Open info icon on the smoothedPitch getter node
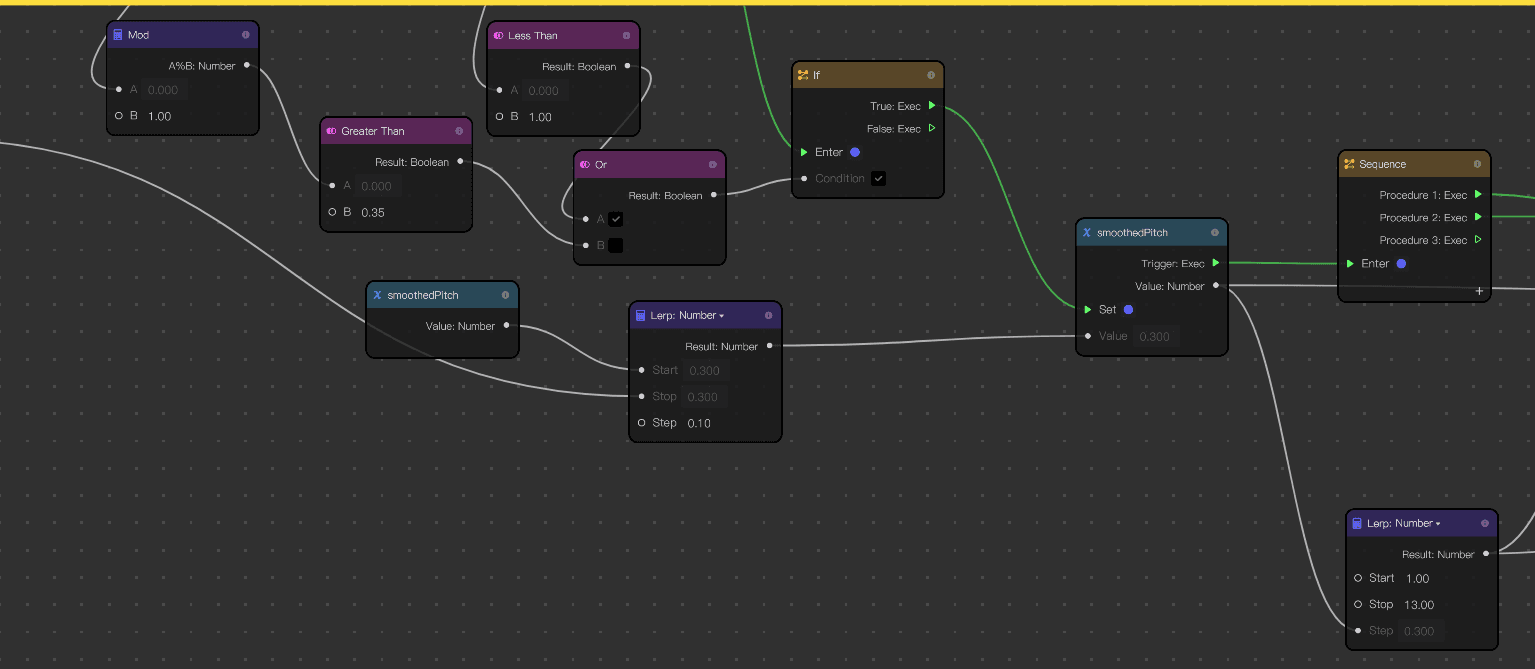The width and height of the screenshot is (1535, 669). click(x=505, y=295)
